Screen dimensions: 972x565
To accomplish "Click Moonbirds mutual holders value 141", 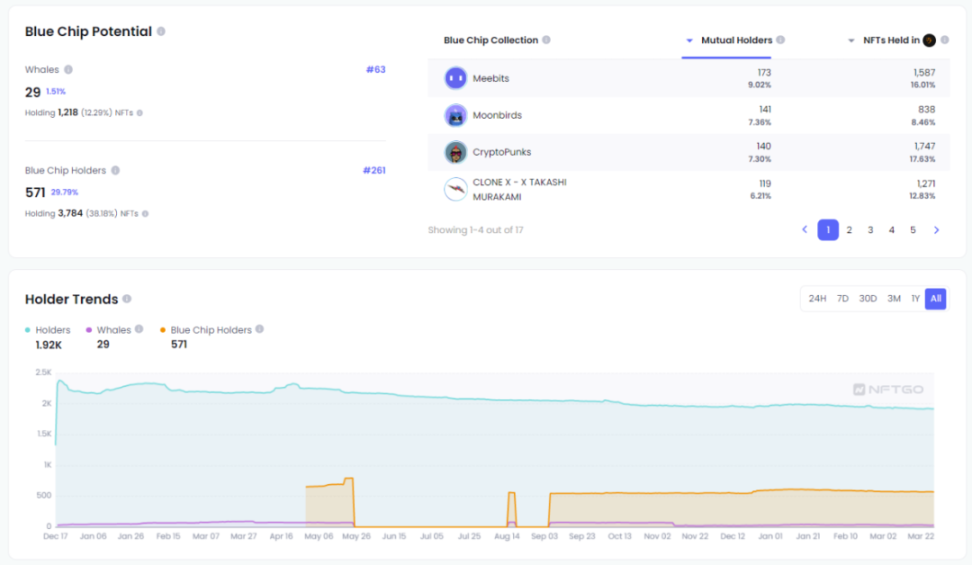I will pyautogui.click(x=765, y=109).
